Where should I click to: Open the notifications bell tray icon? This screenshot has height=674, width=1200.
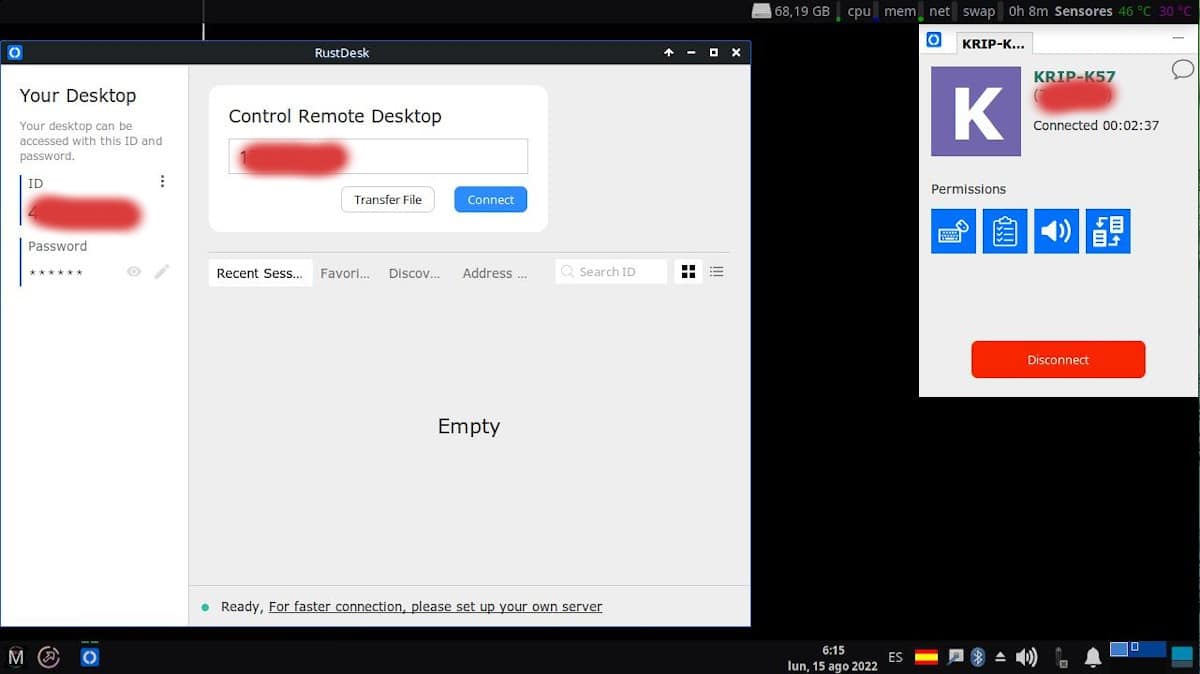pos(1093,657)
